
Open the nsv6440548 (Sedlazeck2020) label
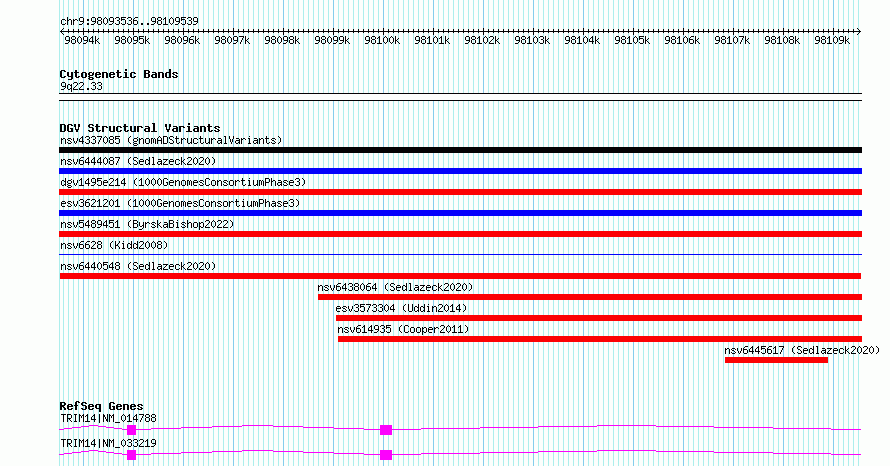pyautogui.click(x=138, y=266)
